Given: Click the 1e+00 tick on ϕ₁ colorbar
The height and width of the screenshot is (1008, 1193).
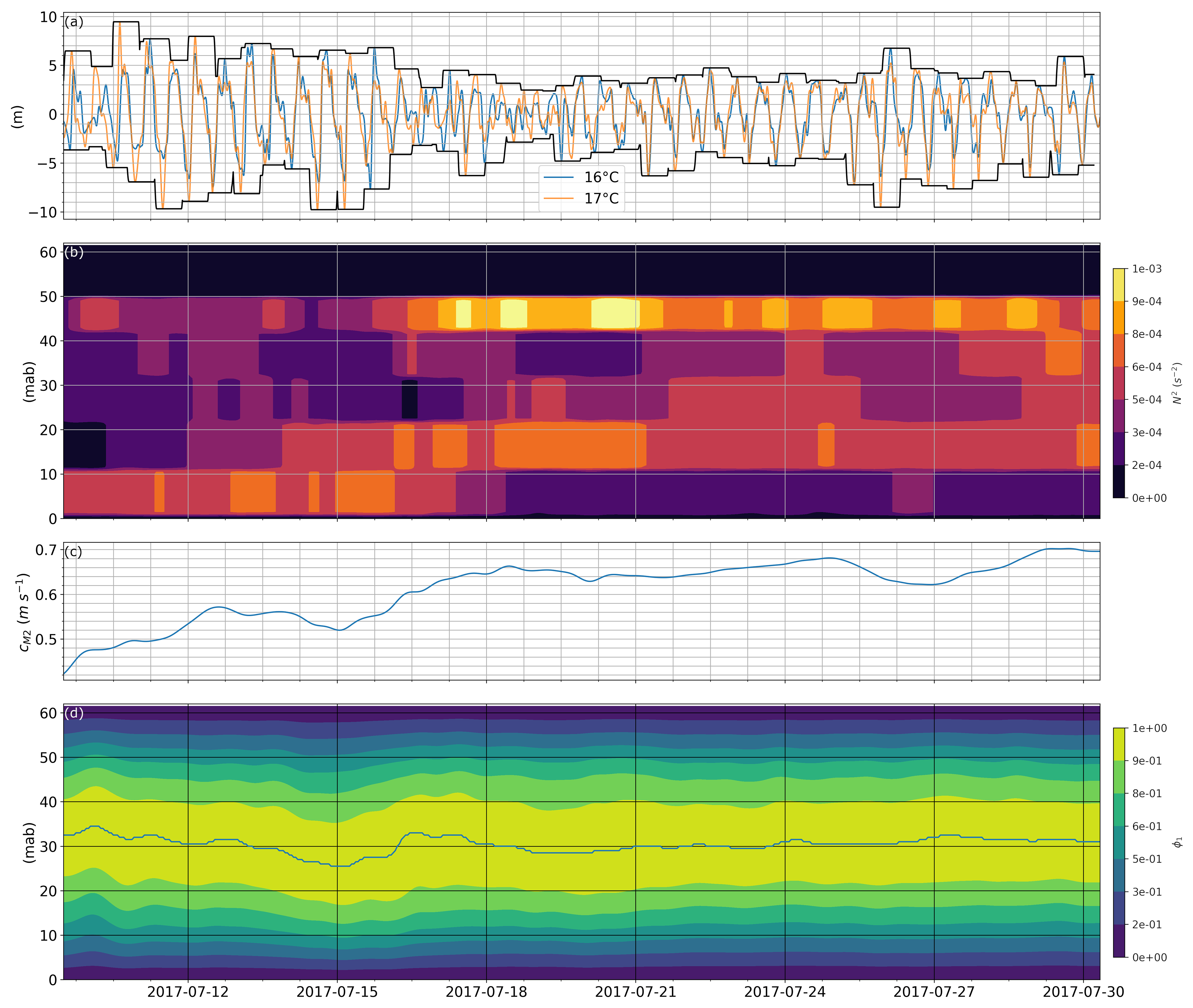Looking at the screenshot, I should click(1149, 728).
